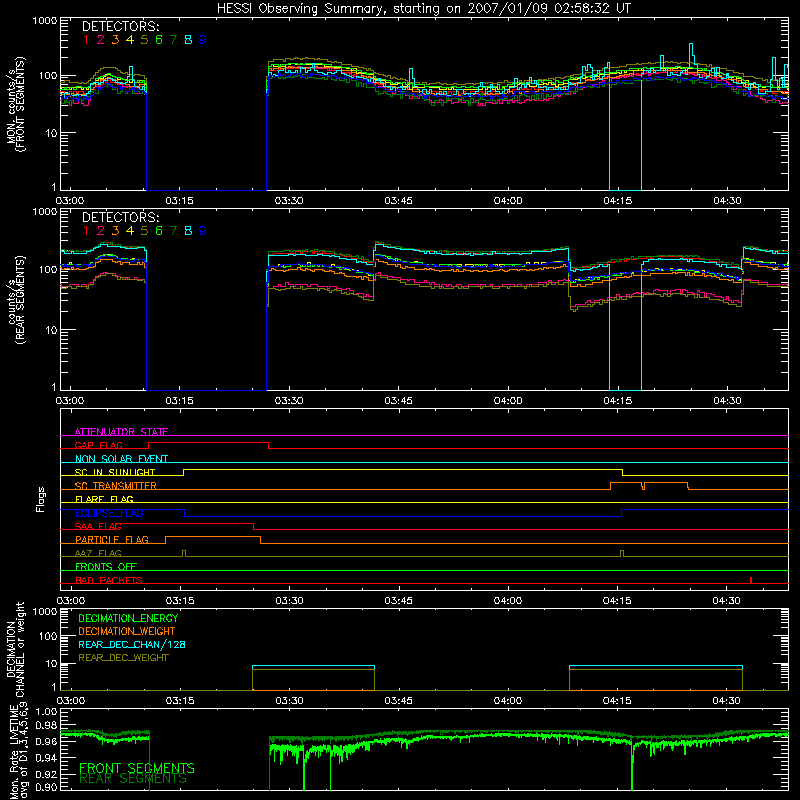Select blue detector 9 in front segments legend
This screenshot has width=800, height=800.
click(203, 40)
